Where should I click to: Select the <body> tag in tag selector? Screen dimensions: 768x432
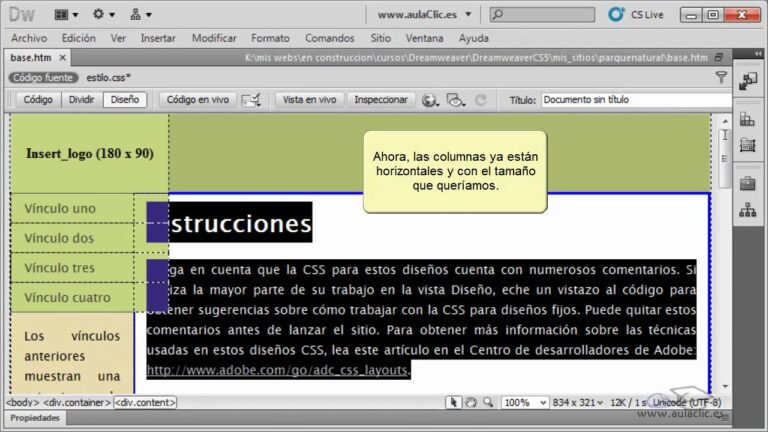[23, 403]
